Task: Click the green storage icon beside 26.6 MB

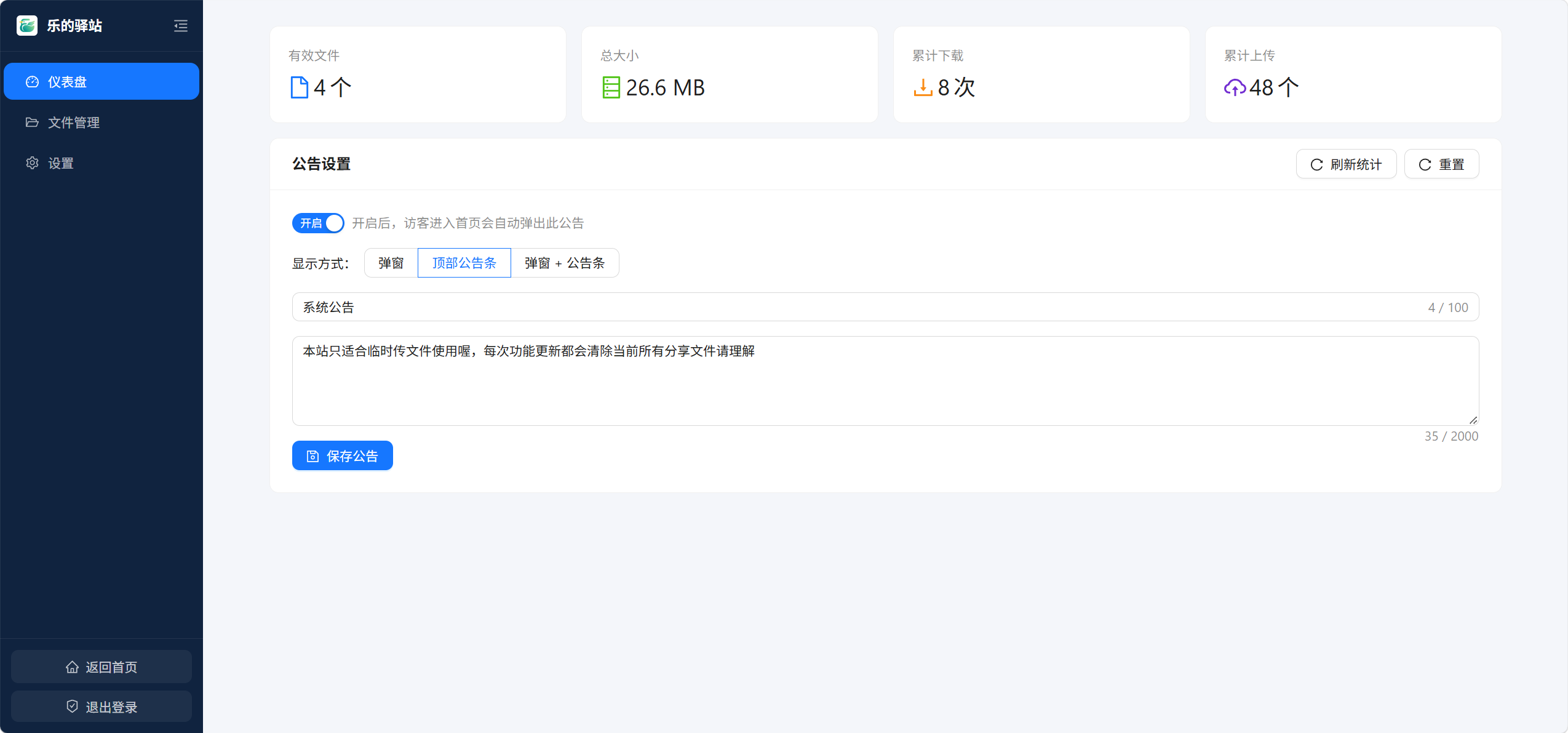Action: pyautogui.click(x=611, y=87)
